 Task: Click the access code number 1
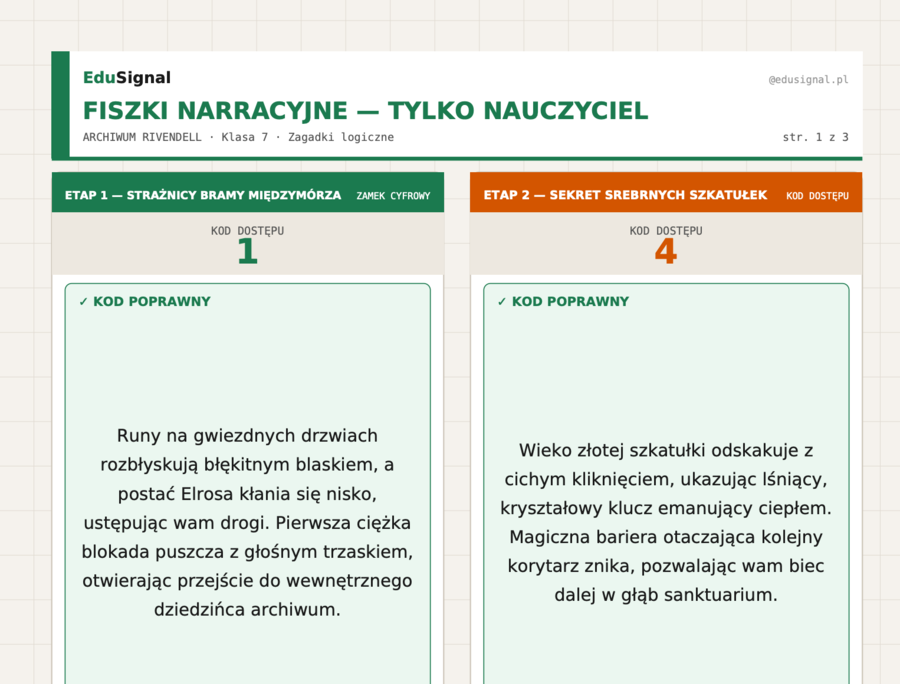click(247, 251)
